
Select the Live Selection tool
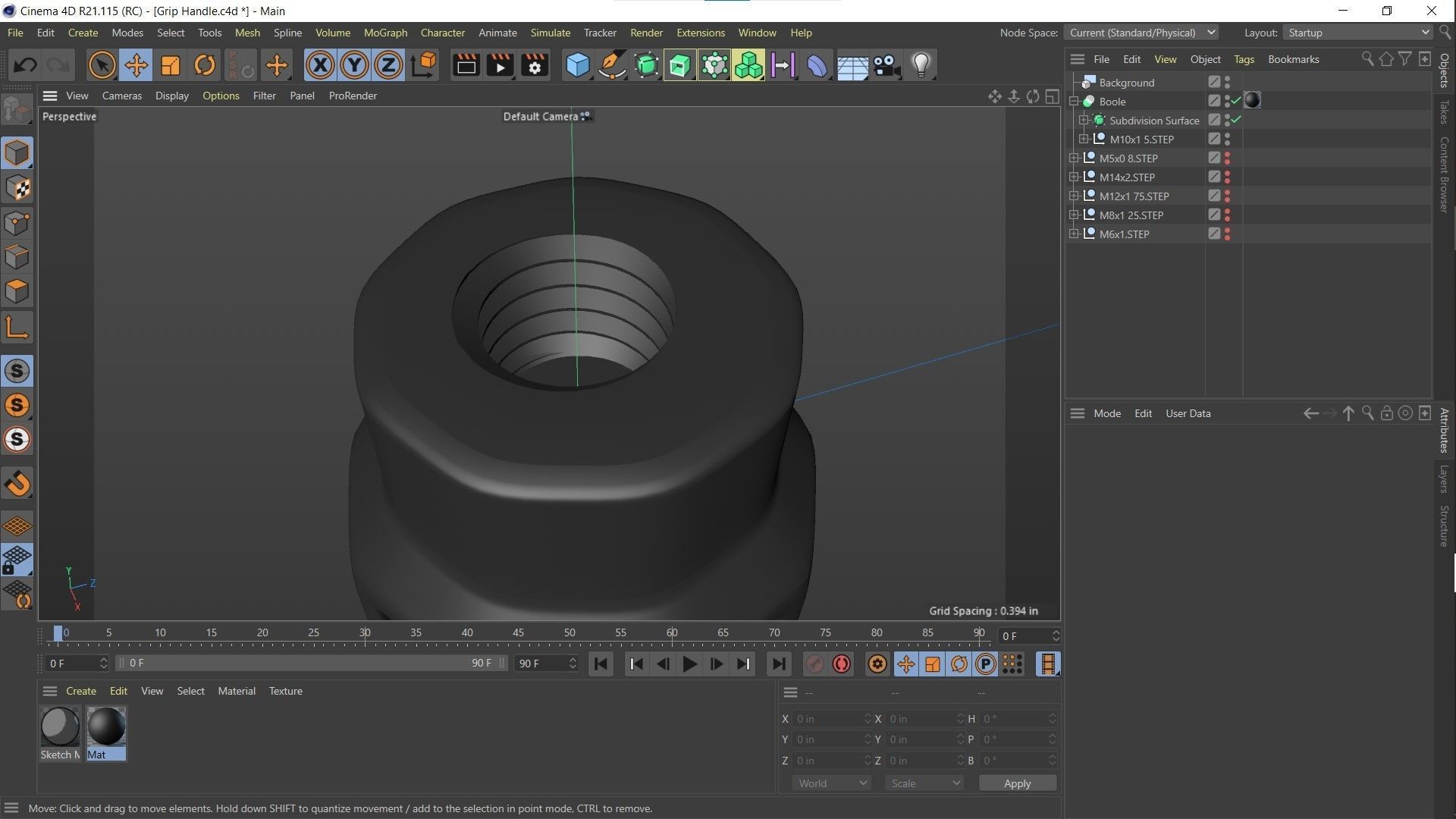click(x=102, y=65)
